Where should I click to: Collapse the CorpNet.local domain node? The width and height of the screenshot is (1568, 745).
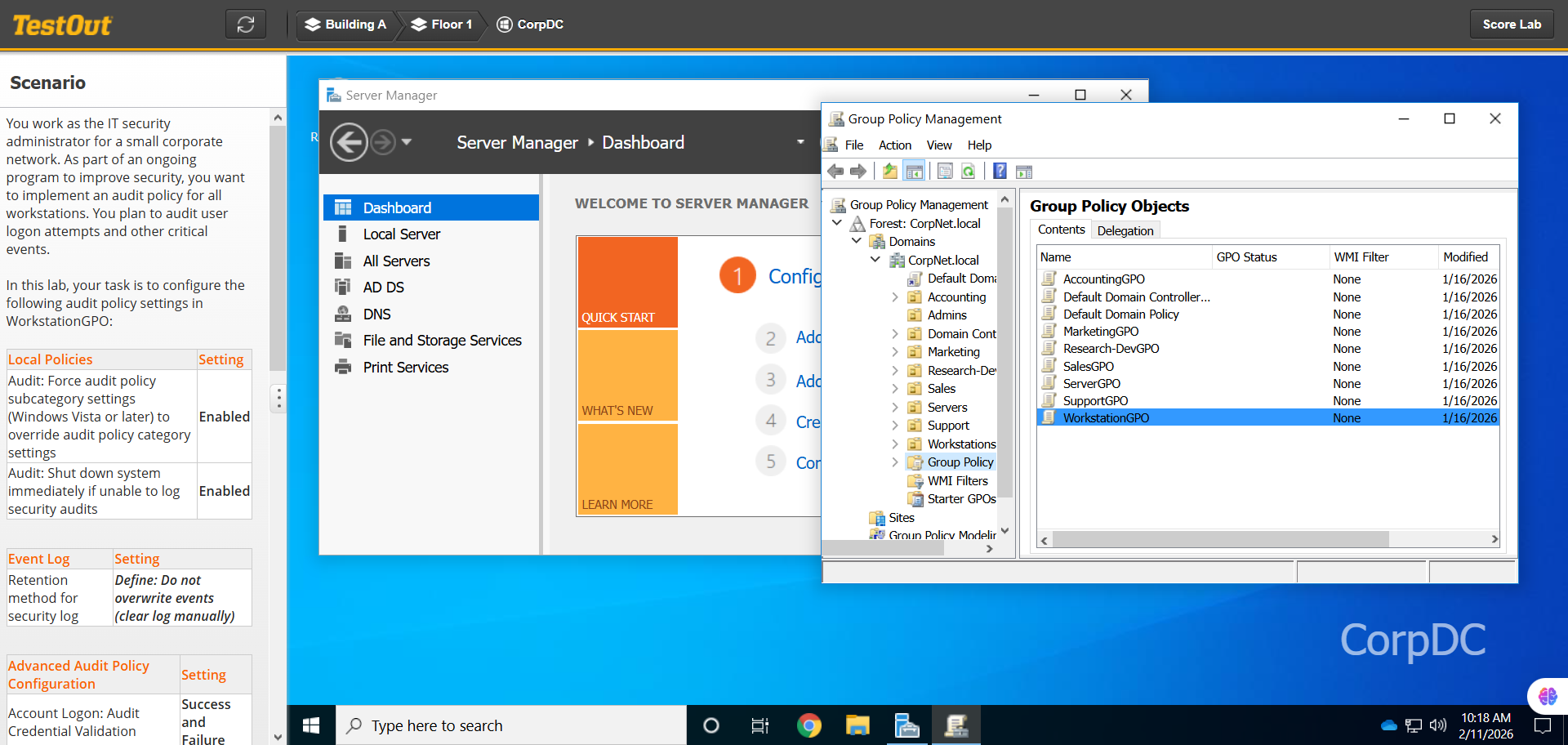tap(875, 260)
